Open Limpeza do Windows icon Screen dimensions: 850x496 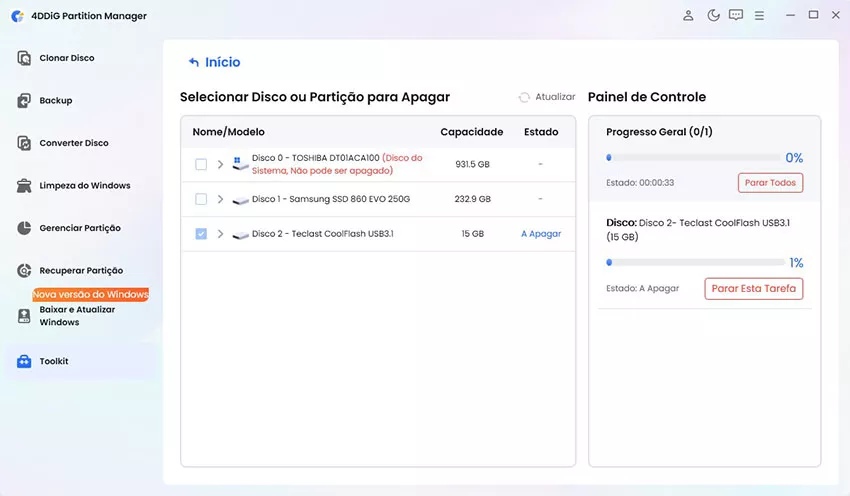coord(24,185)
